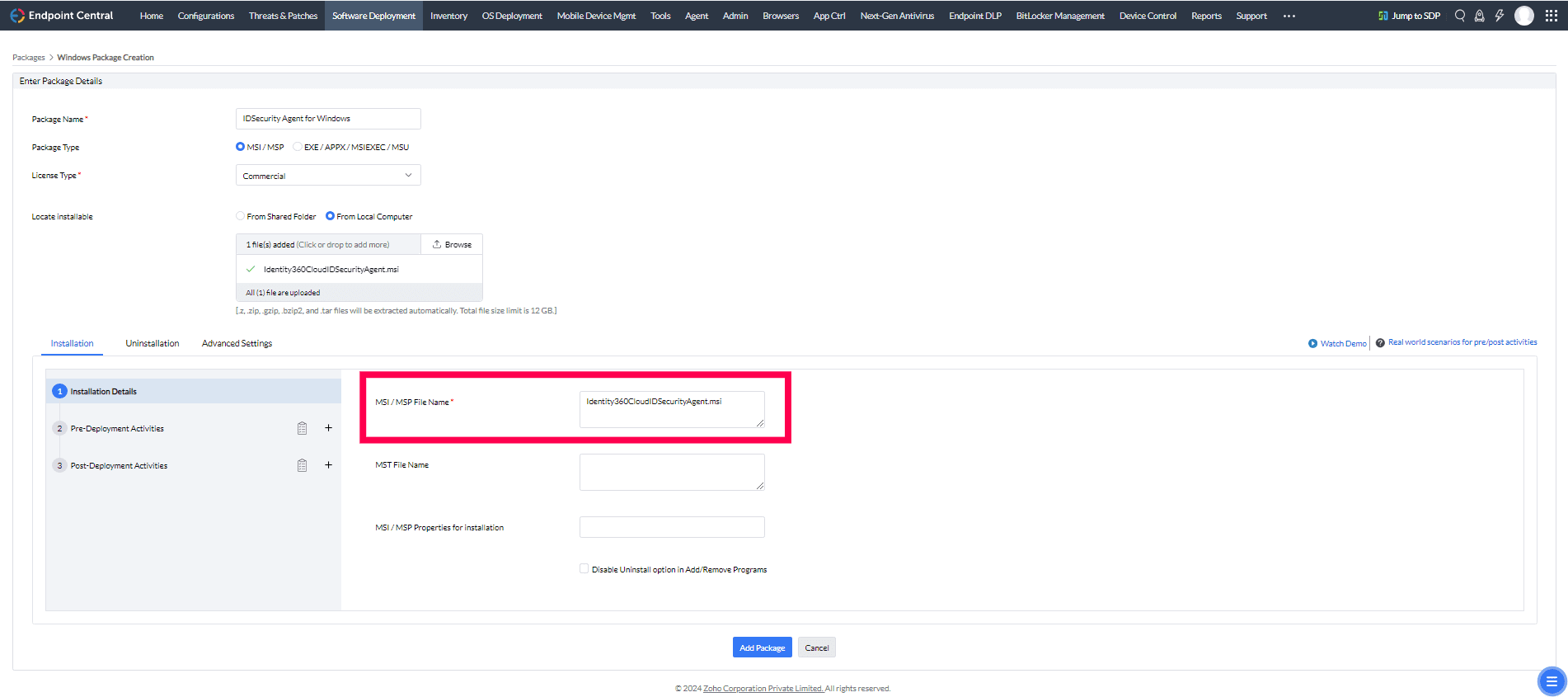This screenshot has width=1568, height=697.
Task: Go to the Inventory menu
Action: 448,16
